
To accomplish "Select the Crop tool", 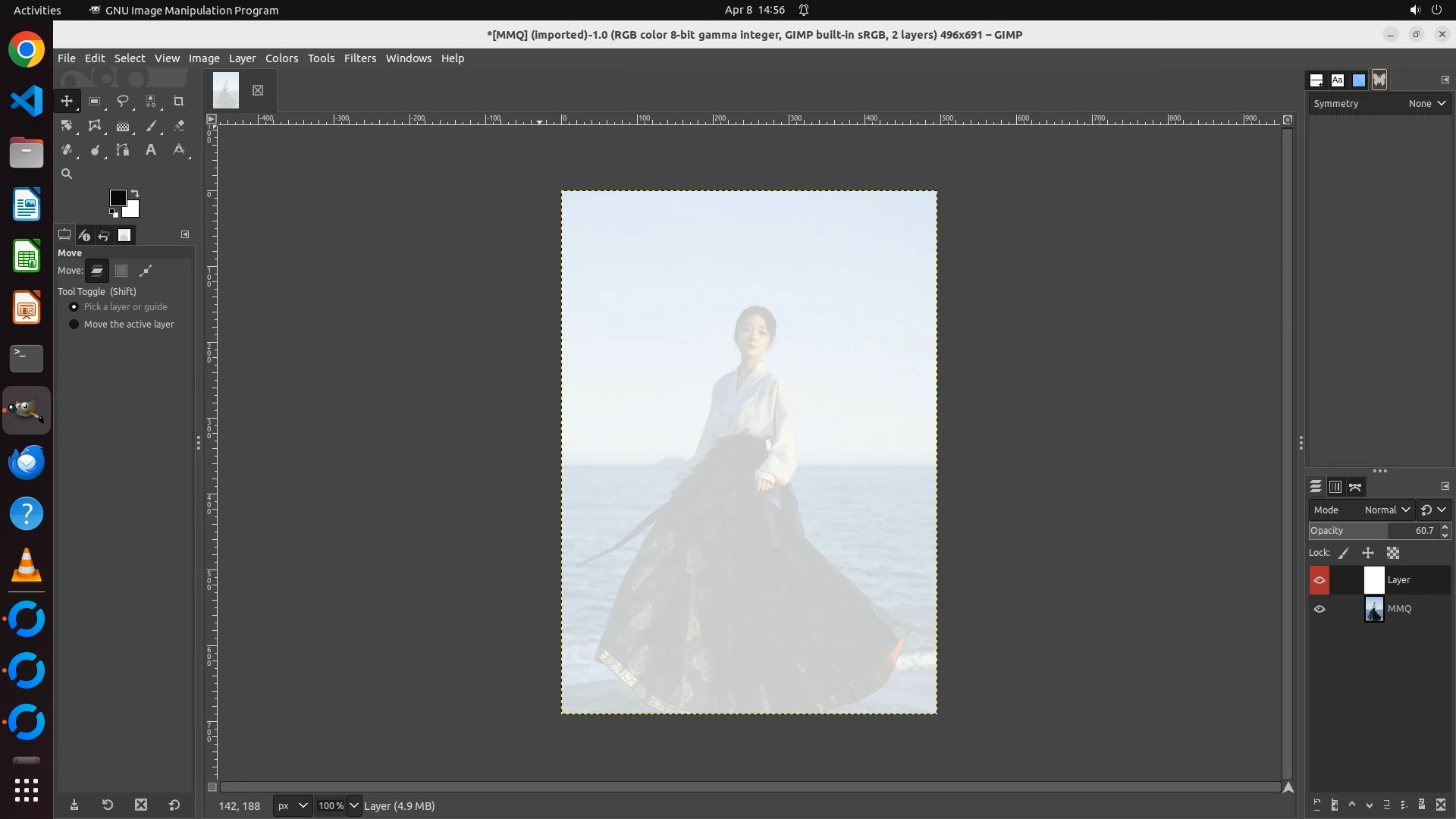I will tap(178, 102).
